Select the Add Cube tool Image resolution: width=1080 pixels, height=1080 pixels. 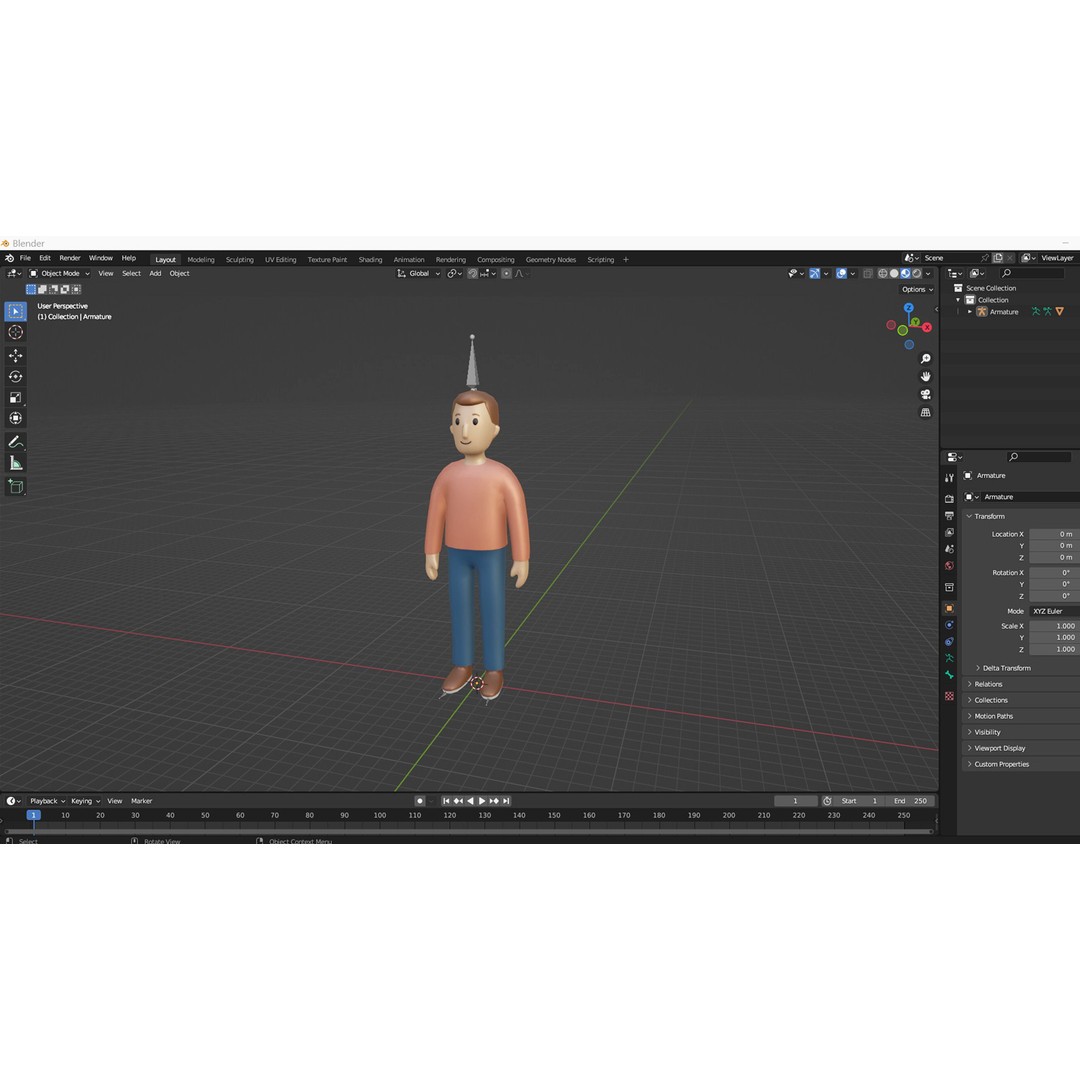[x=16, y=487]
